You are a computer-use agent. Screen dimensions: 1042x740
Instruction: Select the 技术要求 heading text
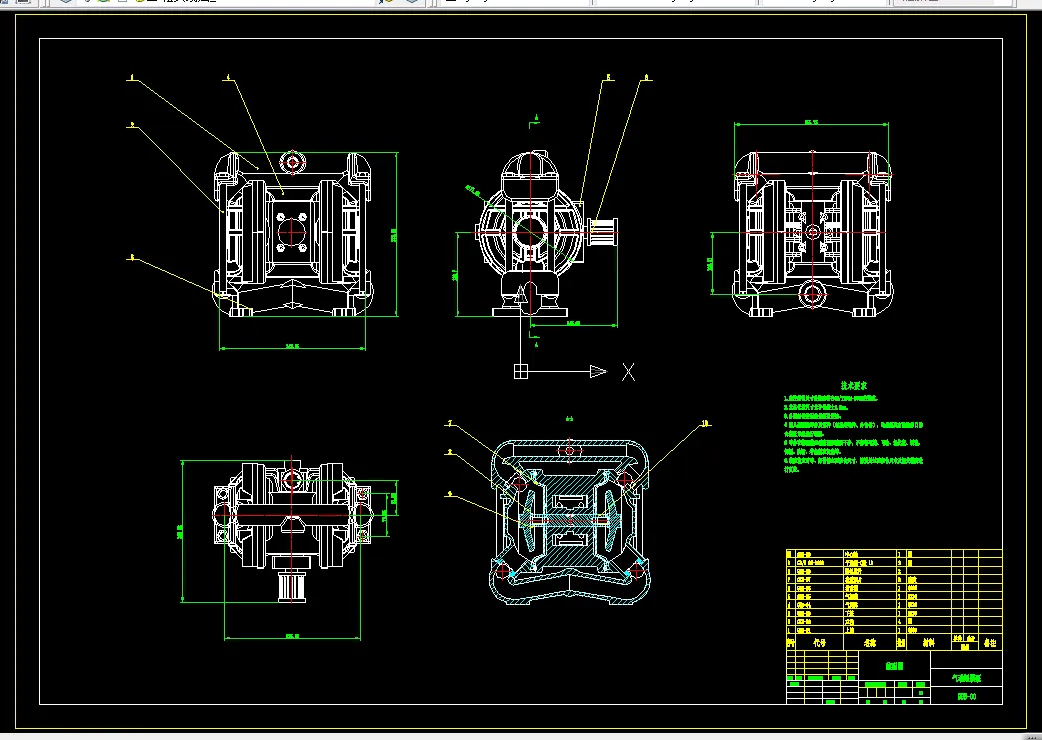tap(854, 385)
